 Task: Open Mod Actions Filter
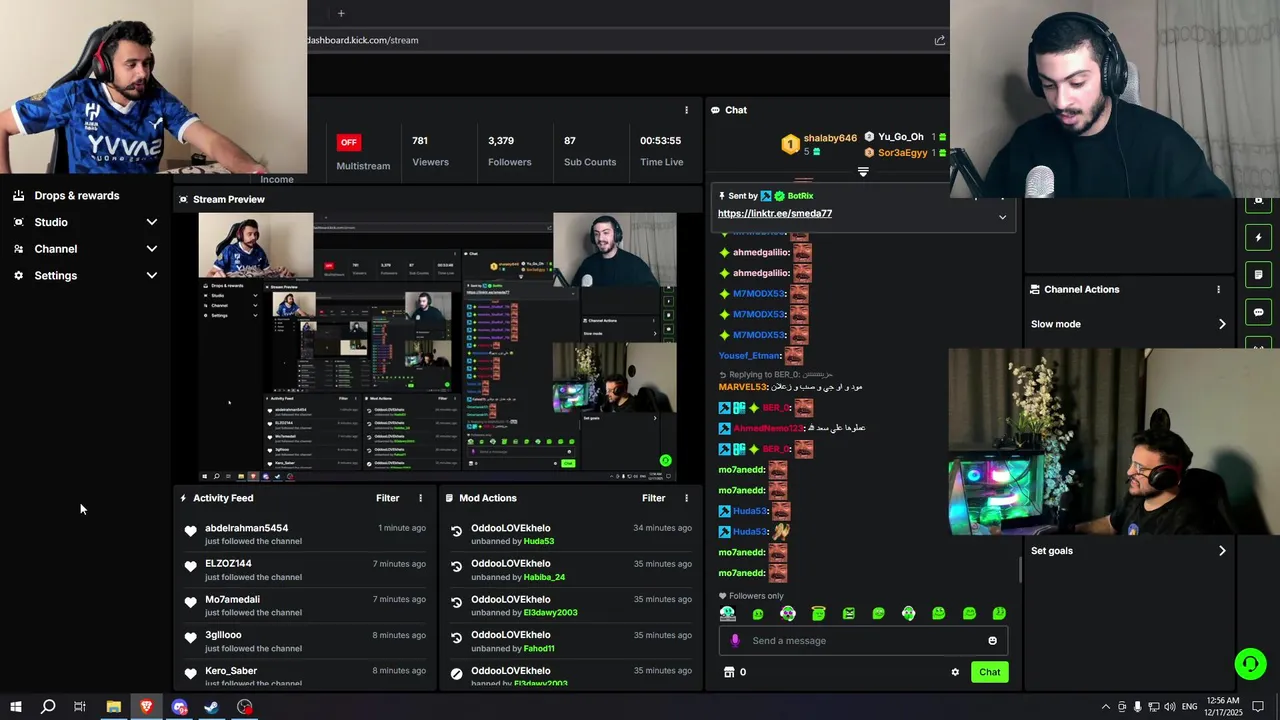tap(653, 498)
